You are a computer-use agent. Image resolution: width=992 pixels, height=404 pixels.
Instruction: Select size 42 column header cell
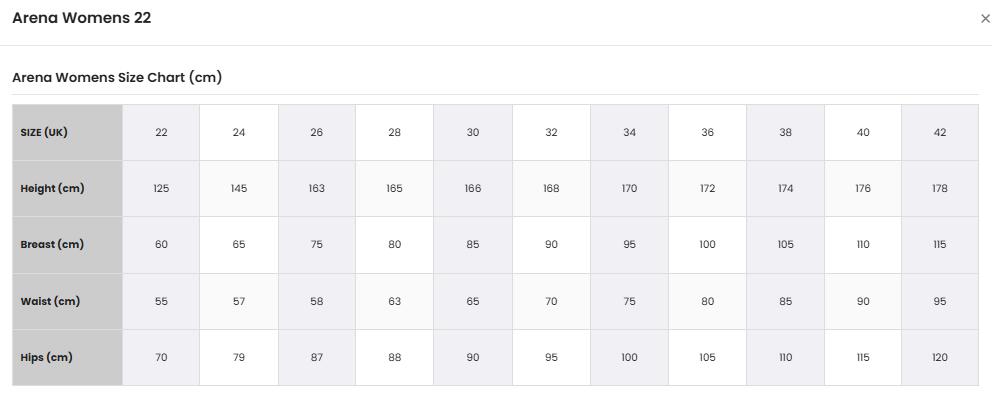940,132
